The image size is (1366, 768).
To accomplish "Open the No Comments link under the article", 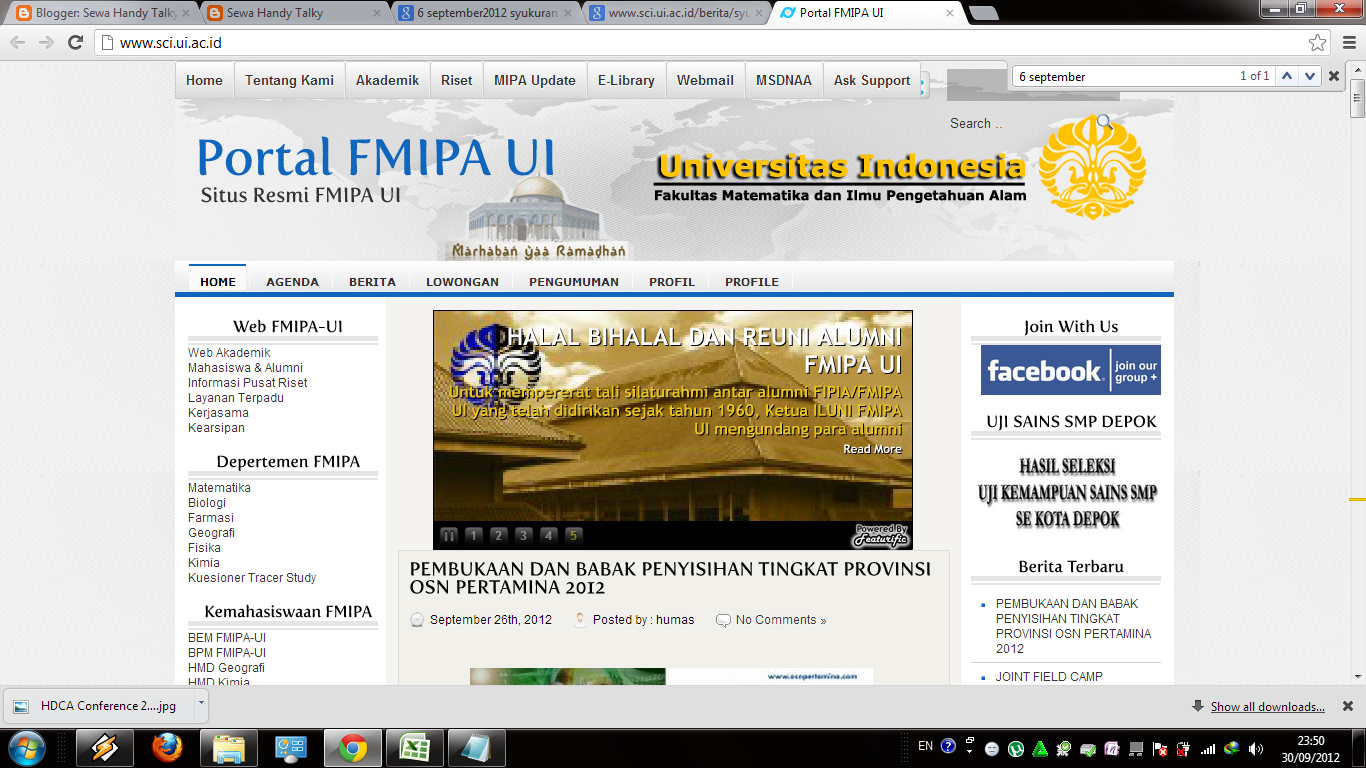I will coord(778,619).
